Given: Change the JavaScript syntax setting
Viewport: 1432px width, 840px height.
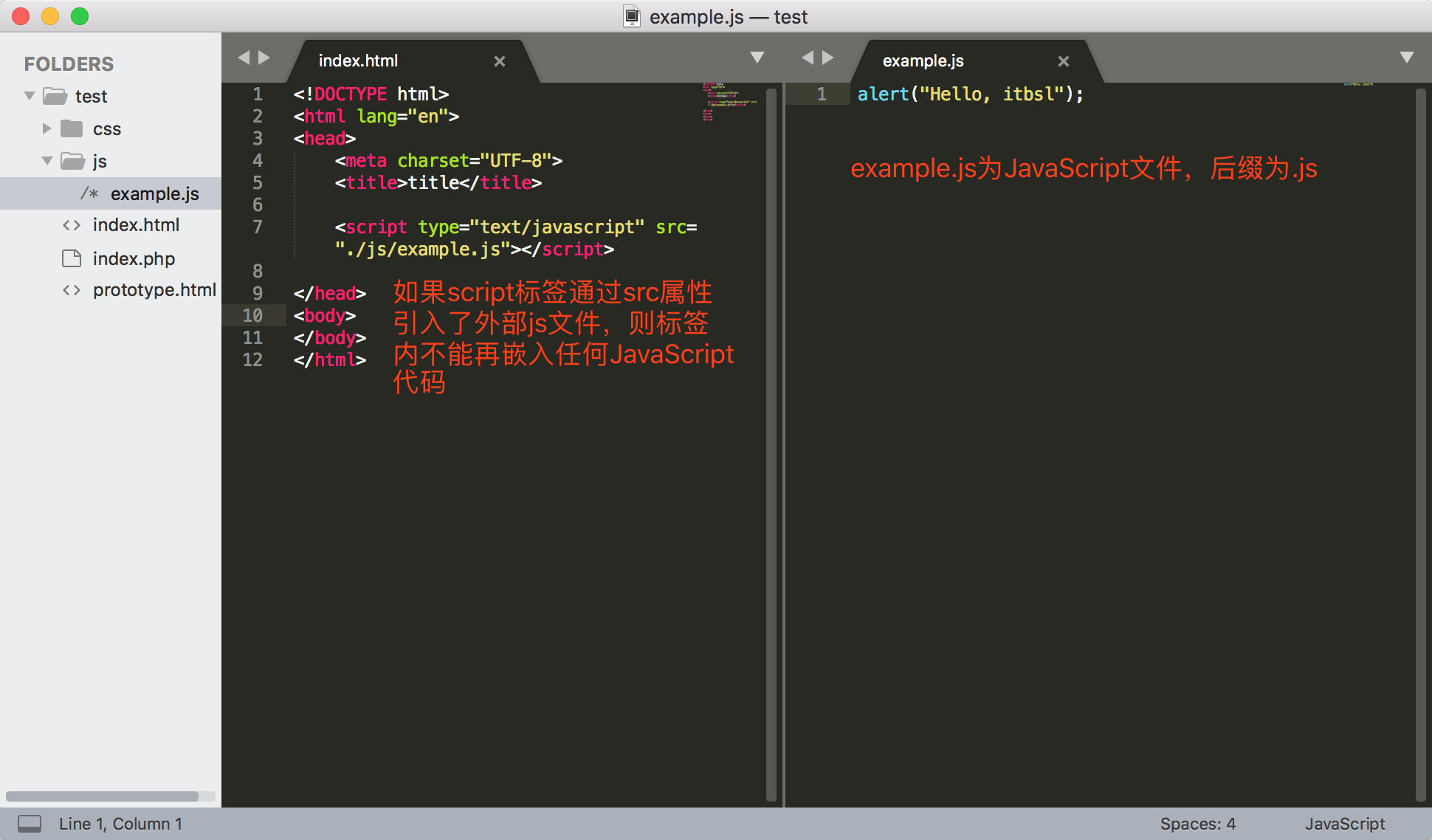Looking at the screenshot, I should click(x=1344, y=824).
